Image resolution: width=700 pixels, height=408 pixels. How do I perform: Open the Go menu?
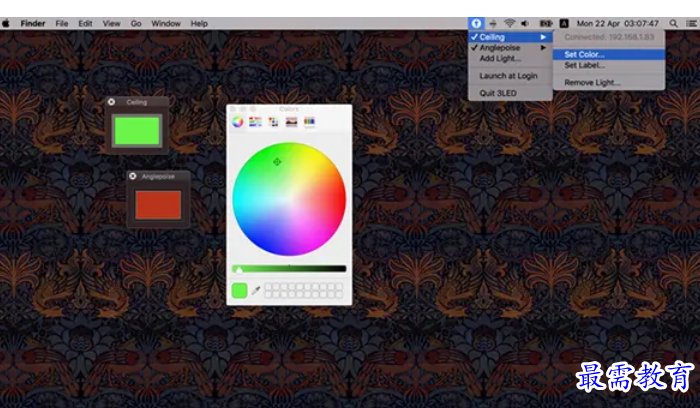pyautogui.click(x=136, y=23)
